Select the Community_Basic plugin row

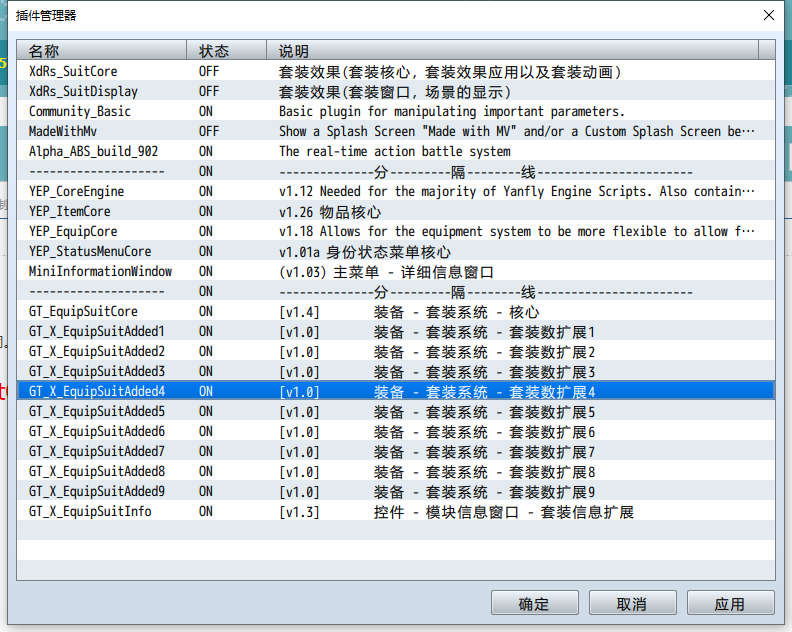[396, 111]
